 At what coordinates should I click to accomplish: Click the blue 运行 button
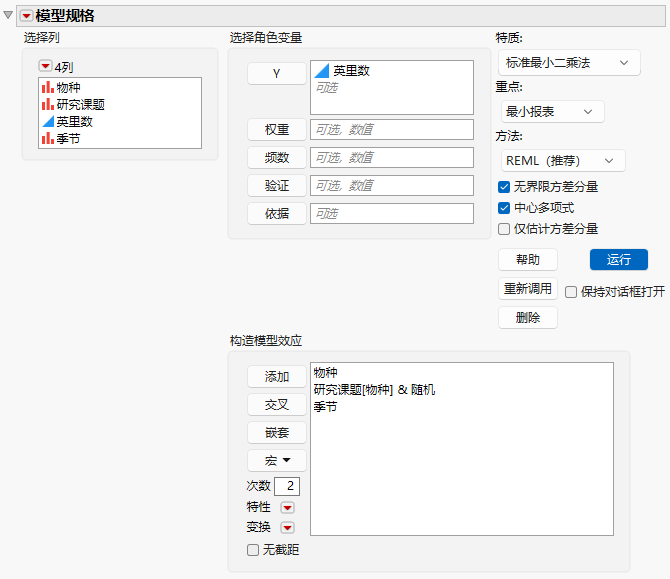[x=619, y=260]
